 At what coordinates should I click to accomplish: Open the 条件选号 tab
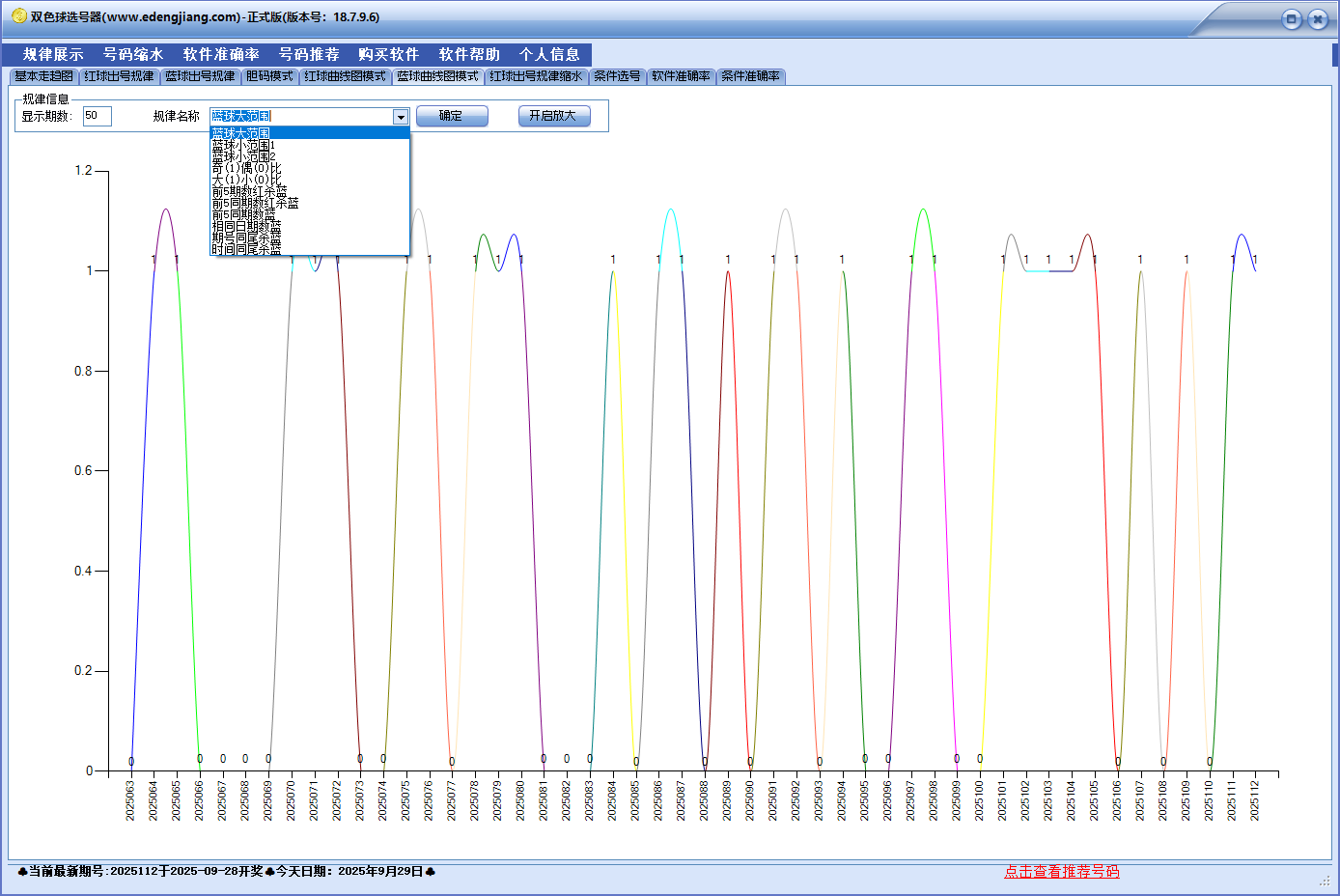pos(617,76)
